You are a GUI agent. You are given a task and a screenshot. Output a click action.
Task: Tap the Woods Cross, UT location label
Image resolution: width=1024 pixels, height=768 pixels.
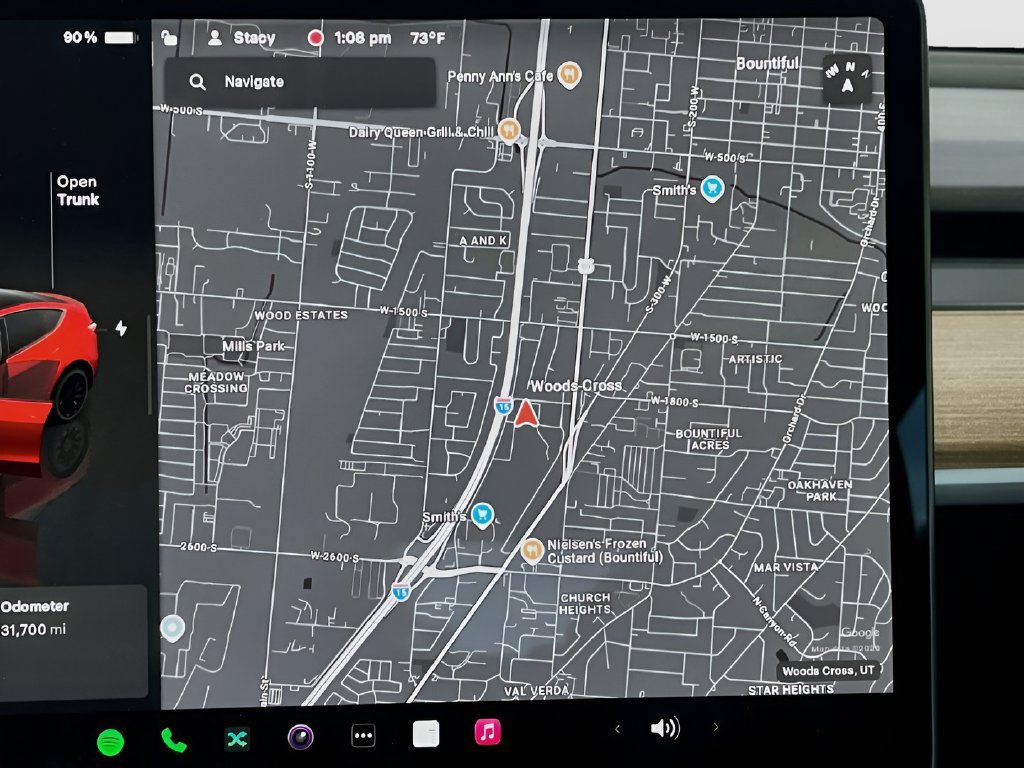click(828, 671)
